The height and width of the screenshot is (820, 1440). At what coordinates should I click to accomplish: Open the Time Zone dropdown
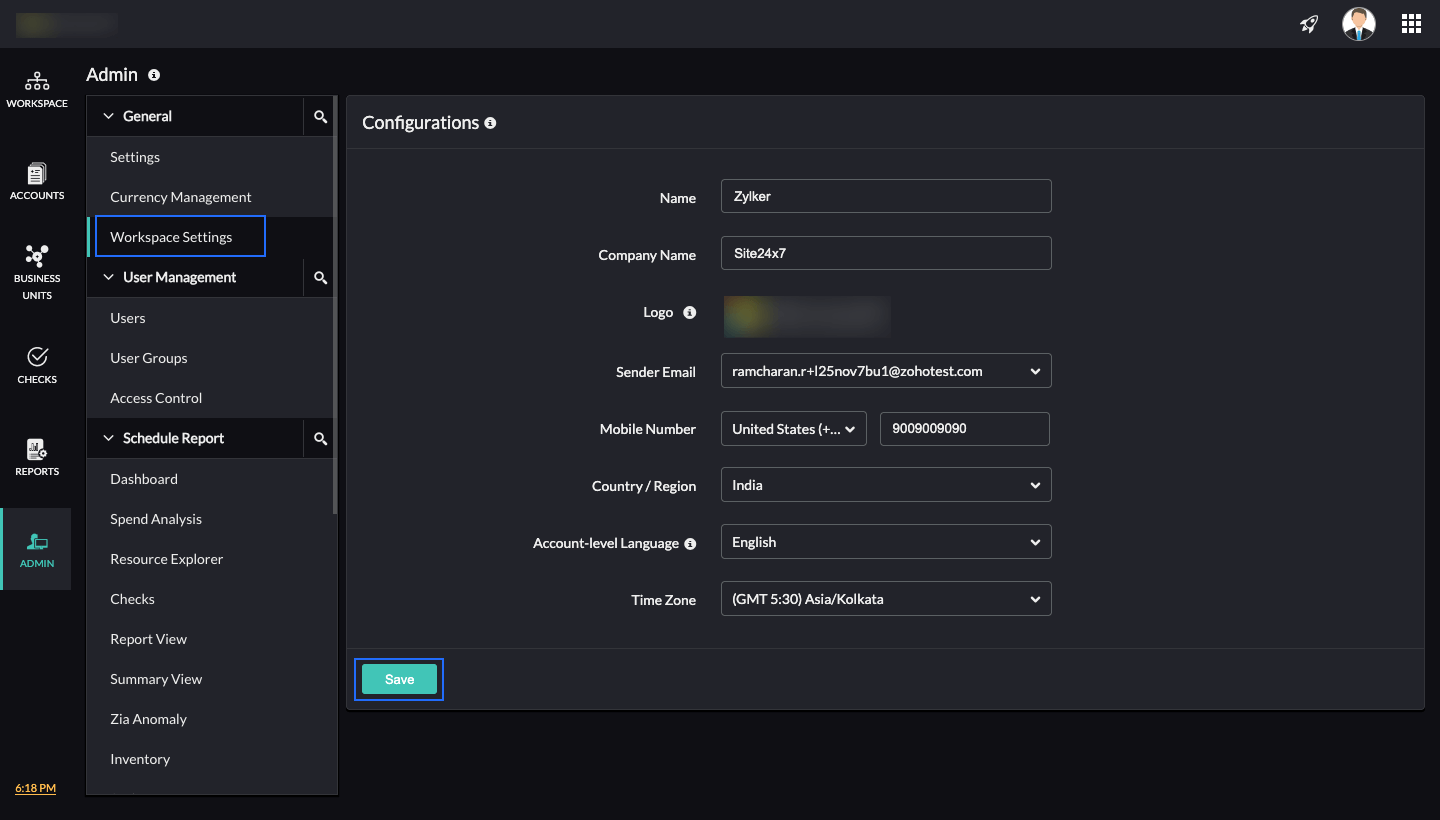(885, 599)
